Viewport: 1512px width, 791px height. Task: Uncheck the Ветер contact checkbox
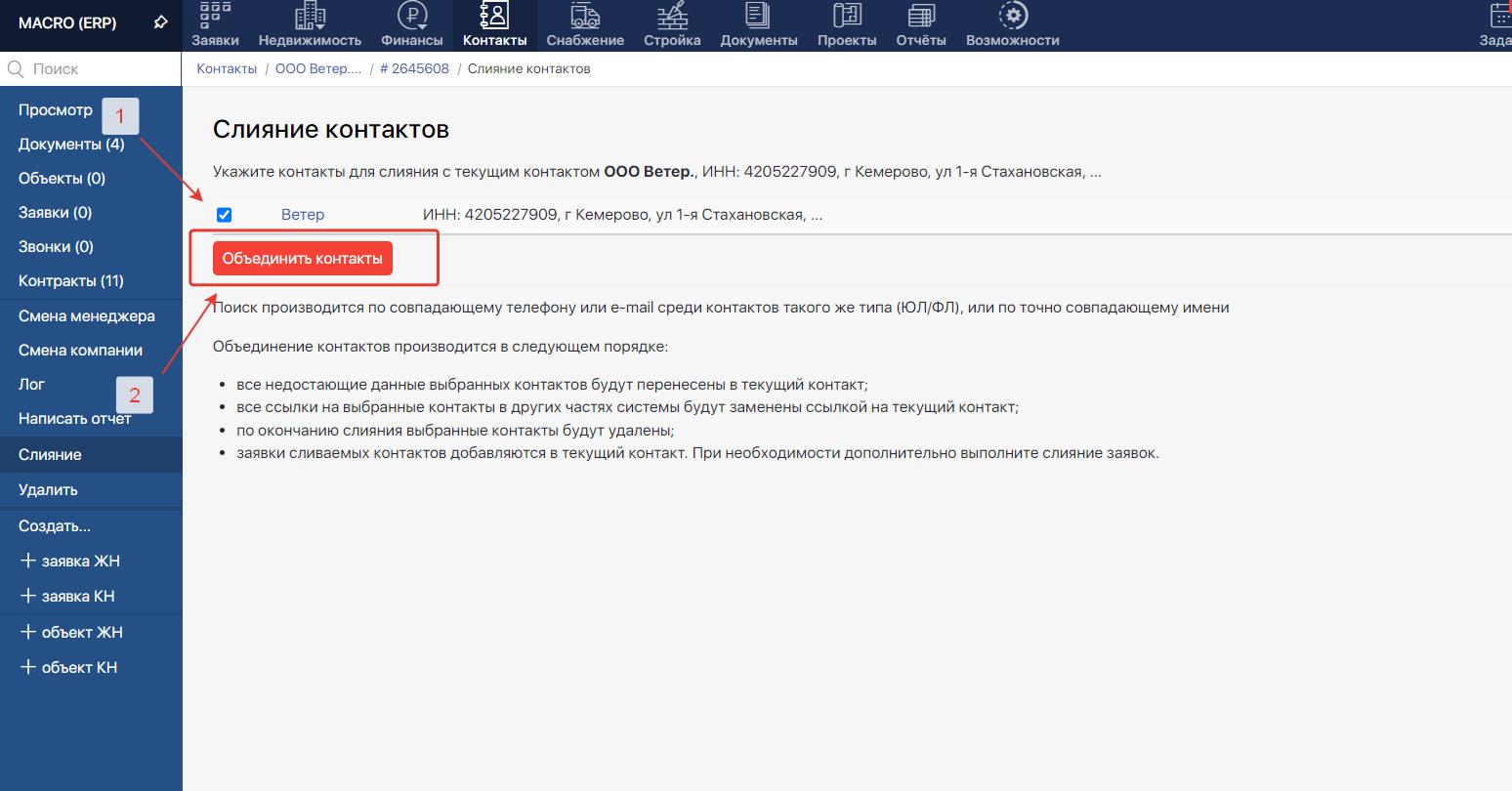224,215
